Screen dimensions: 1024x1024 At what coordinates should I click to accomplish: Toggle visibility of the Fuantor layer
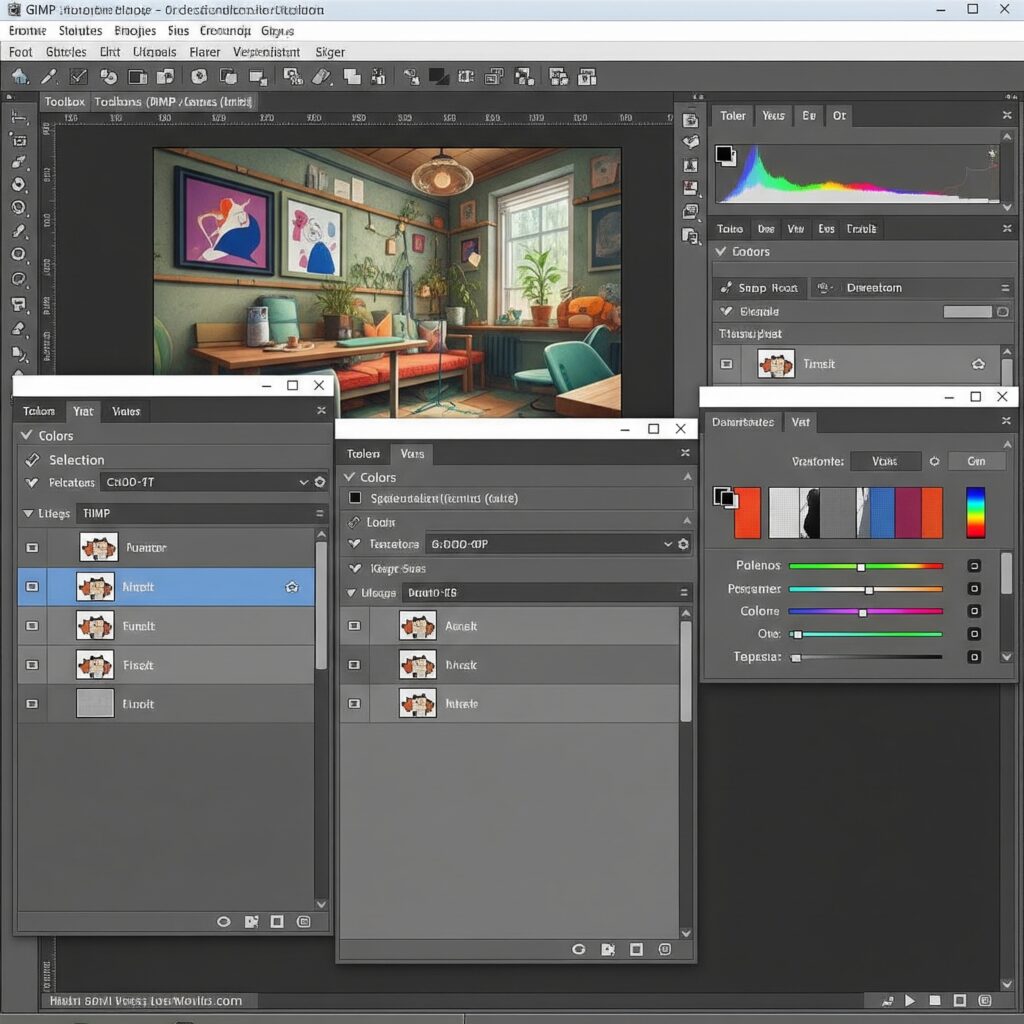32,548
